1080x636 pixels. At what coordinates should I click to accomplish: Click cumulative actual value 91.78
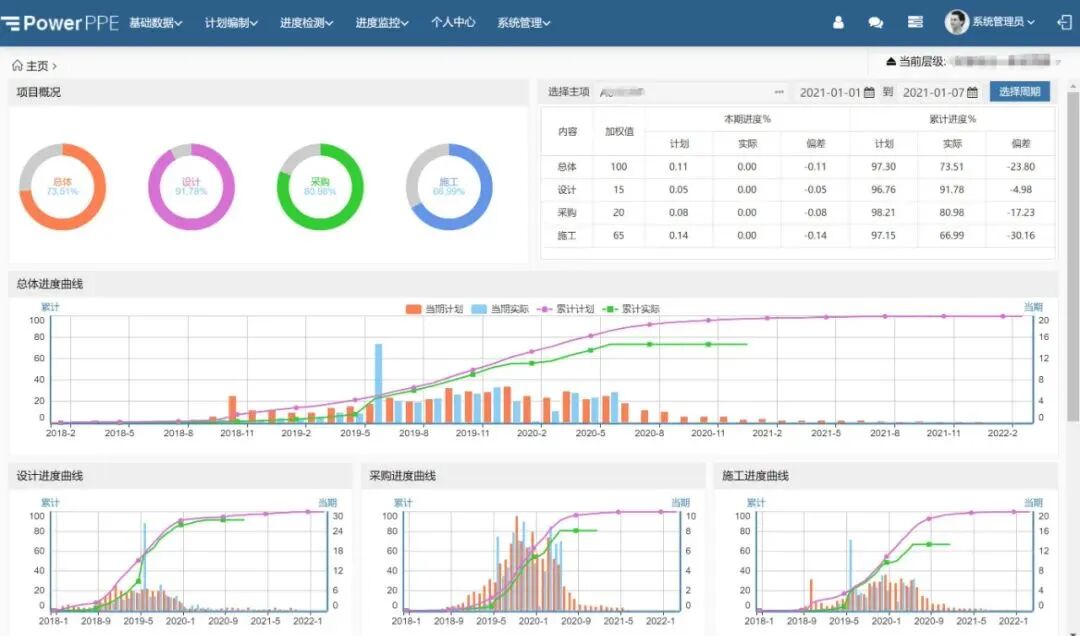[x=952, y=189]
